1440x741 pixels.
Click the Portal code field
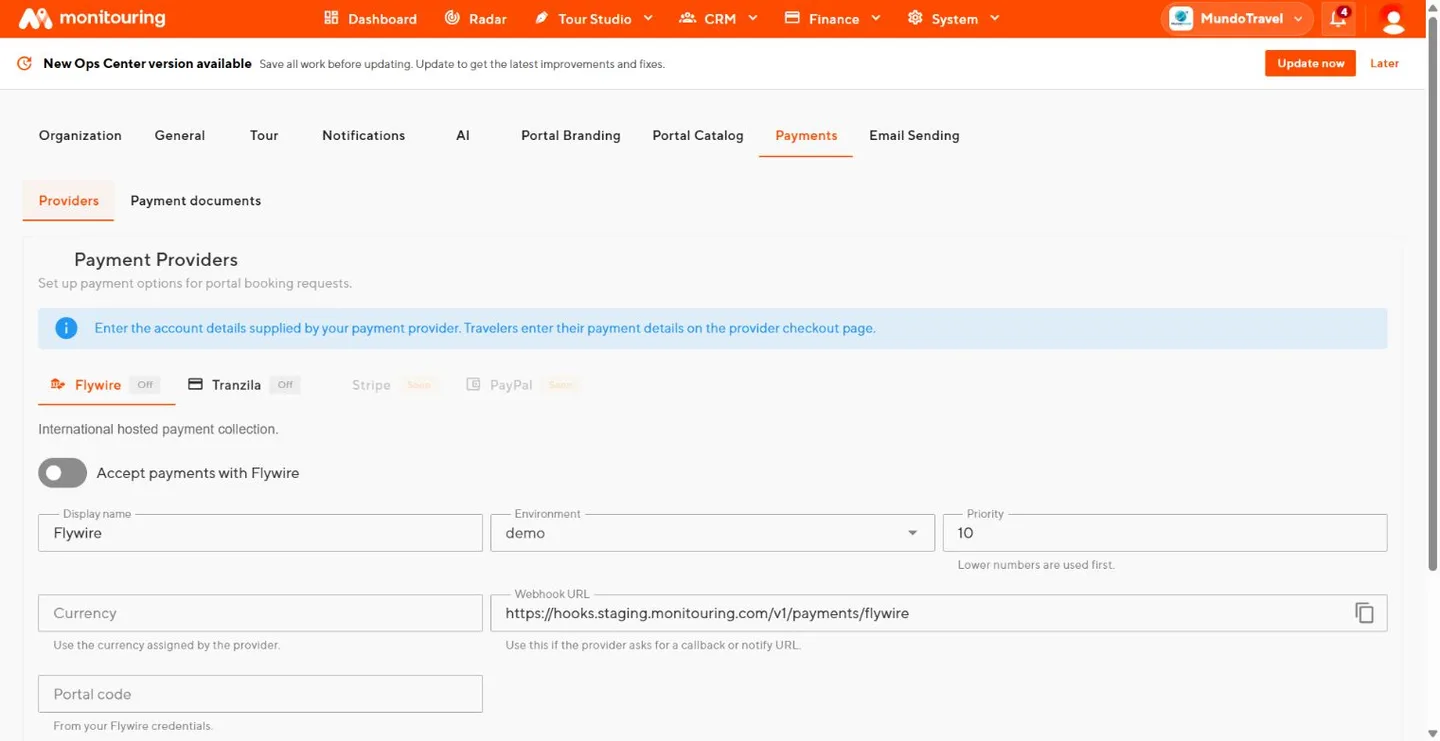click(x=260, y=694)
